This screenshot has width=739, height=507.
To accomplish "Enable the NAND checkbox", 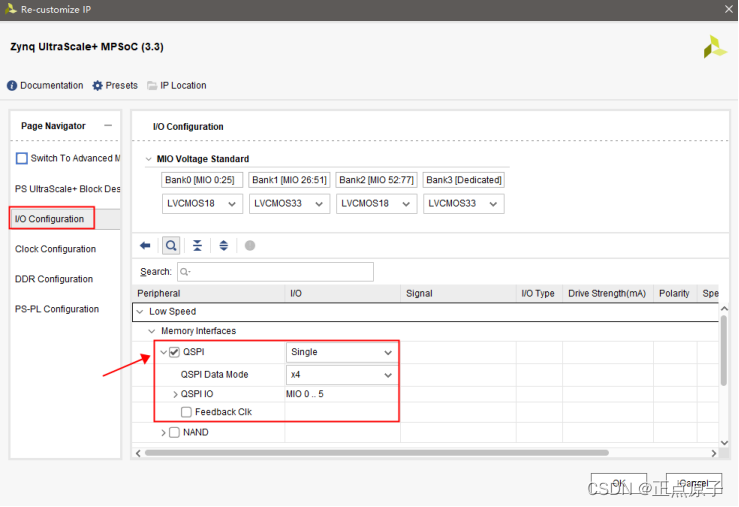I will click(174, 432).
